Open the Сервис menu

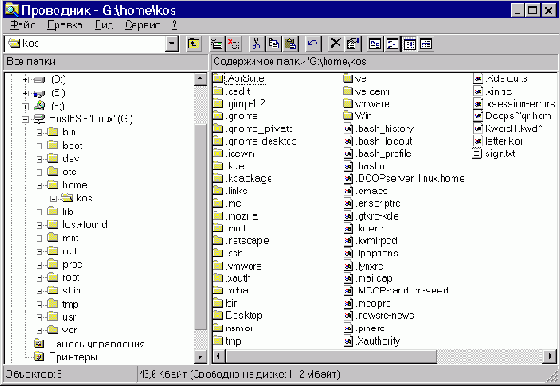click(x=142, y=25)
